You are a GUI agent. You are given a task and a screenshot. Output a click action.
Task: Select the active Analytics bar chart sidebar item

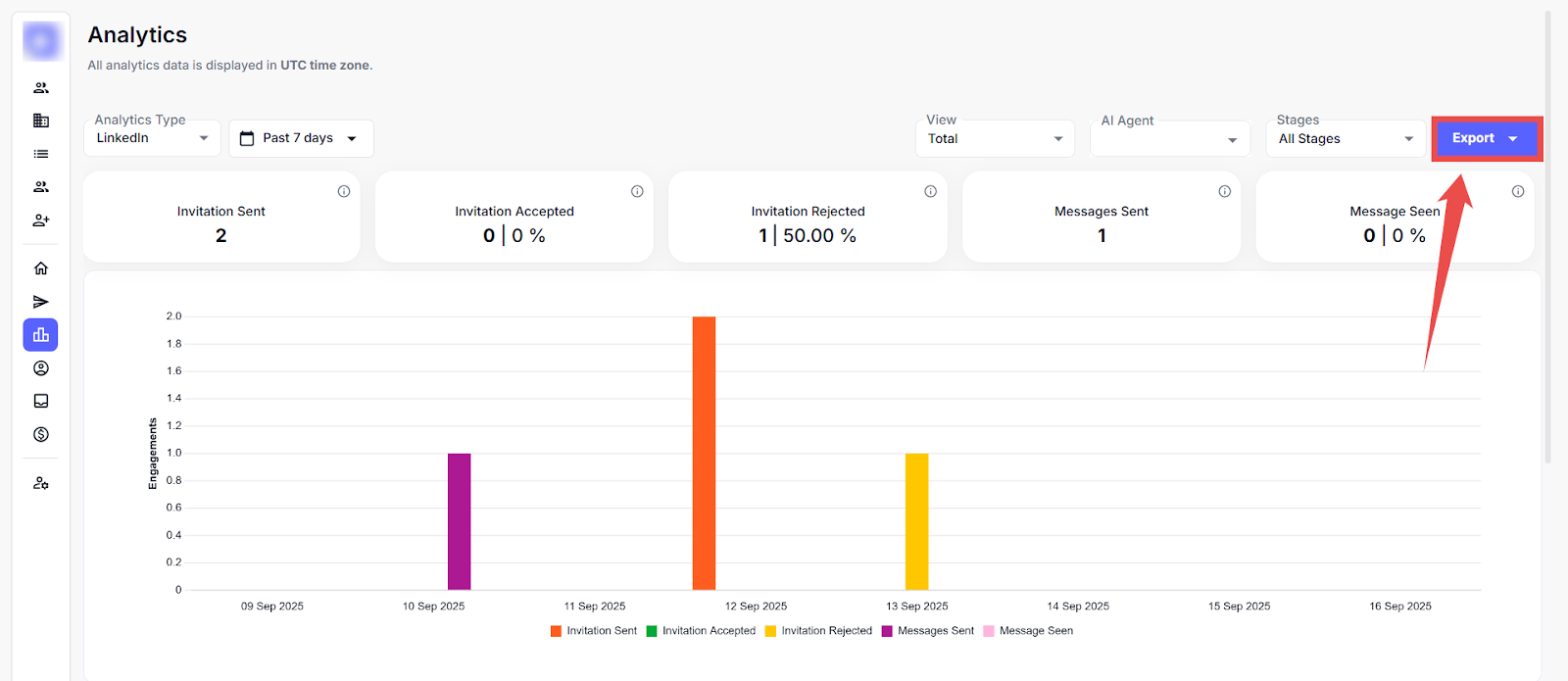click(41, 335)
